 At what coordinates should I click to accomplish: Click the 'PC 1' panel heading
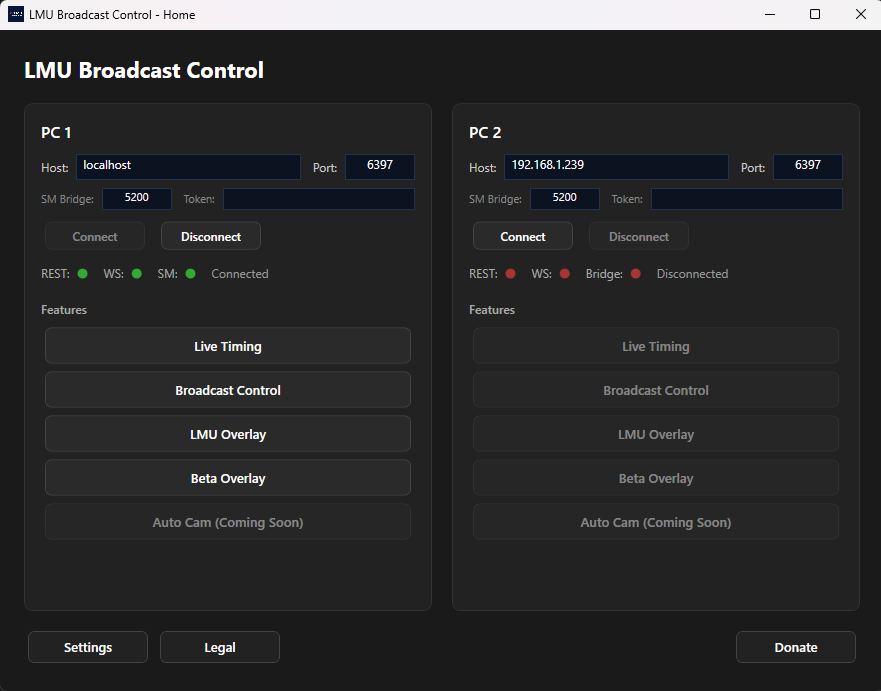tap(56, 133)
